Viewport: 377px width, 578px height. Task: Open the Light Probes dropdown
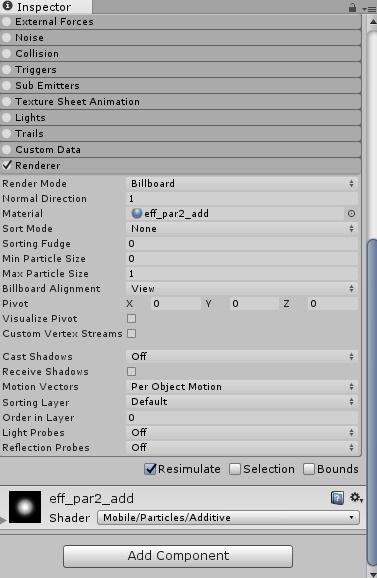[x=242, y=432]
